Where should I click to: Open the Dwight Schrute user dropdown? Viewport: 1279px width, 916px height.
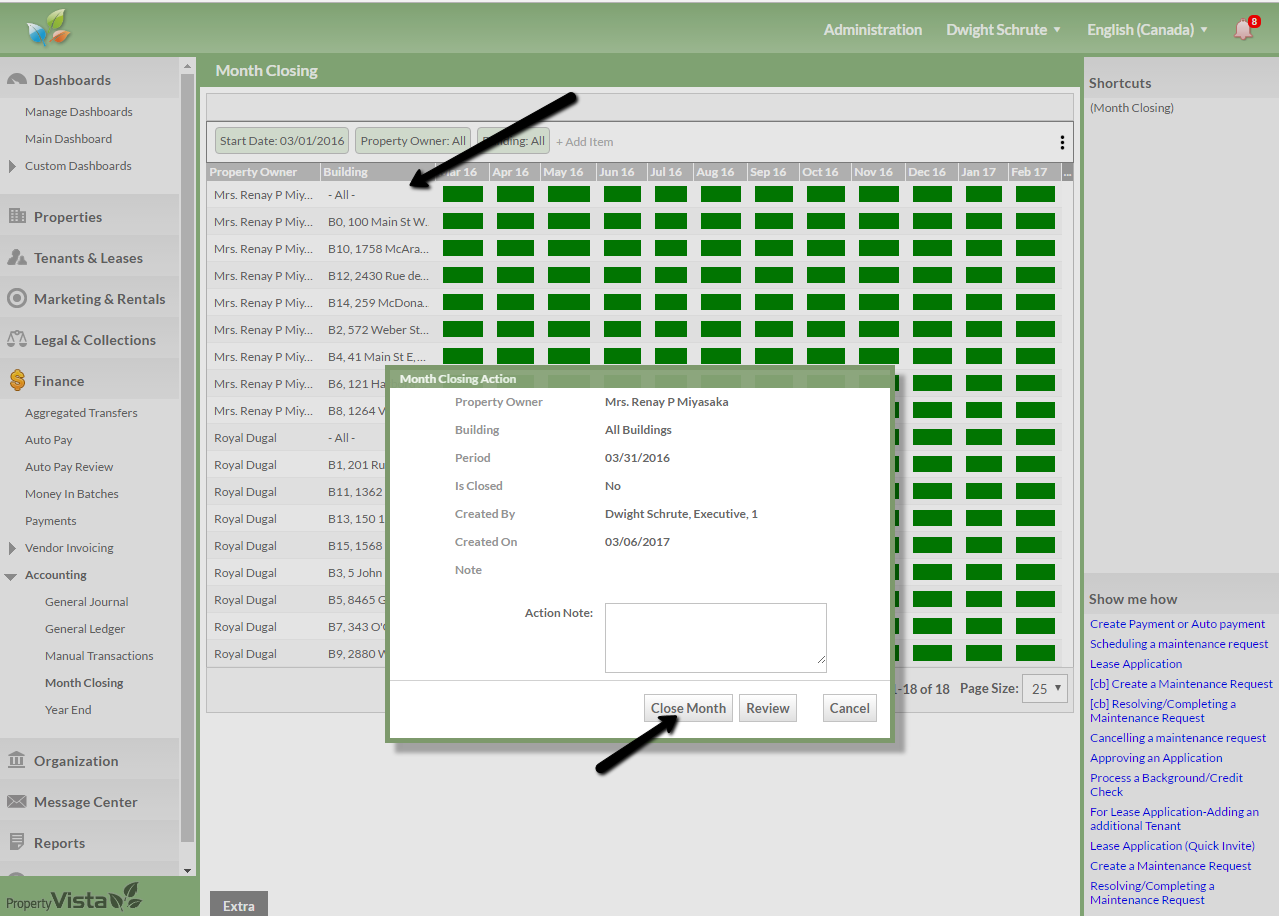tap(1003, 30)
